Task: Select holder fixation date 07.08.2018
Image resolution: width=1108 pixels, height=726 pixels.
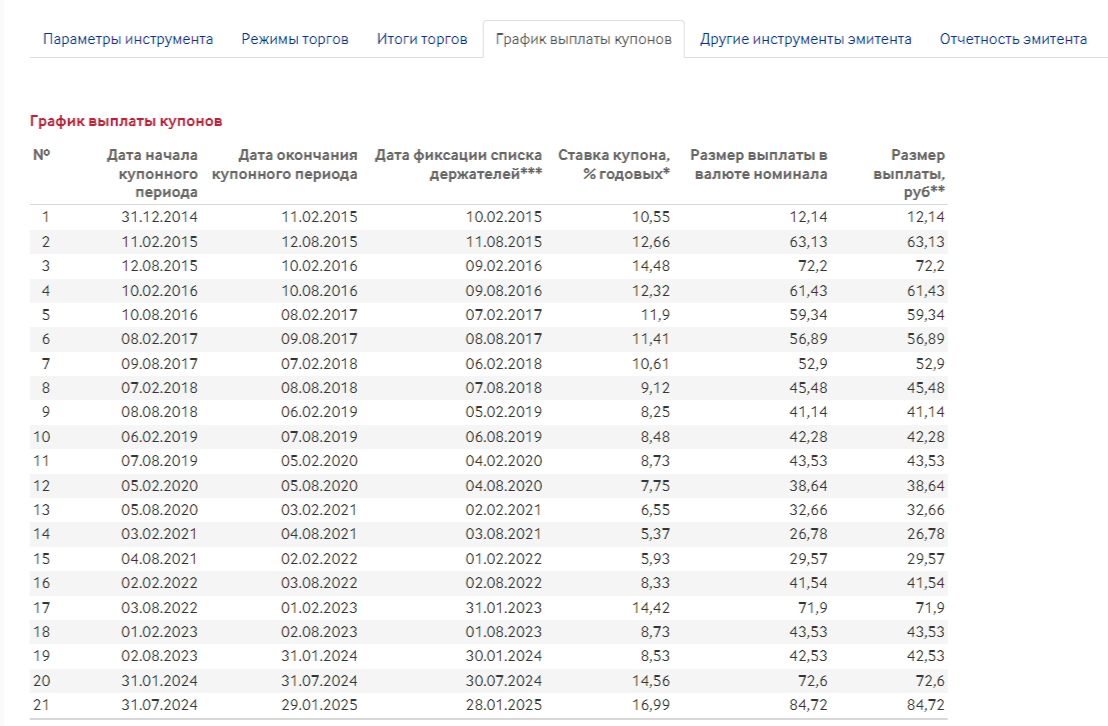Action: [x=503, y=387]
